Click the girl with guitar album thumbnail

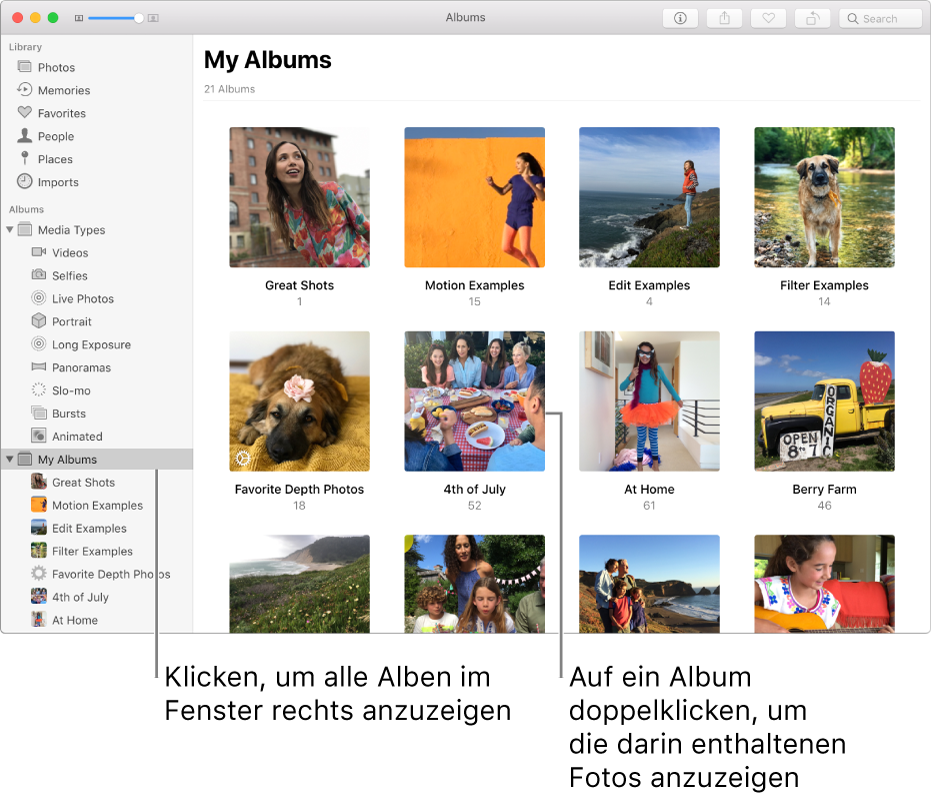click(x=824, y=584)
